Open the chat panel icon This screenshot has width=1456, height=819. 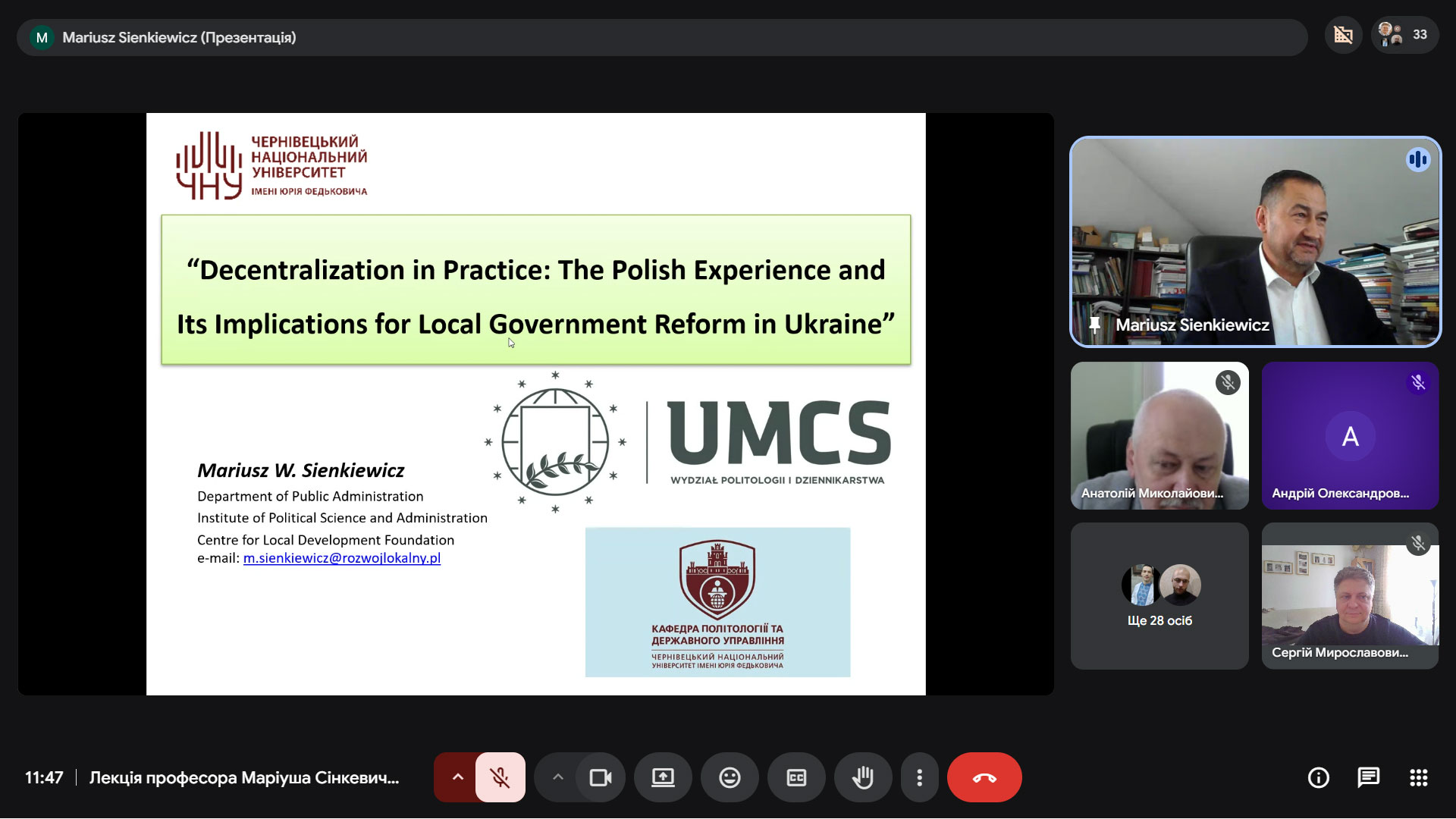pyautogui.click(x=1369, y=777)
